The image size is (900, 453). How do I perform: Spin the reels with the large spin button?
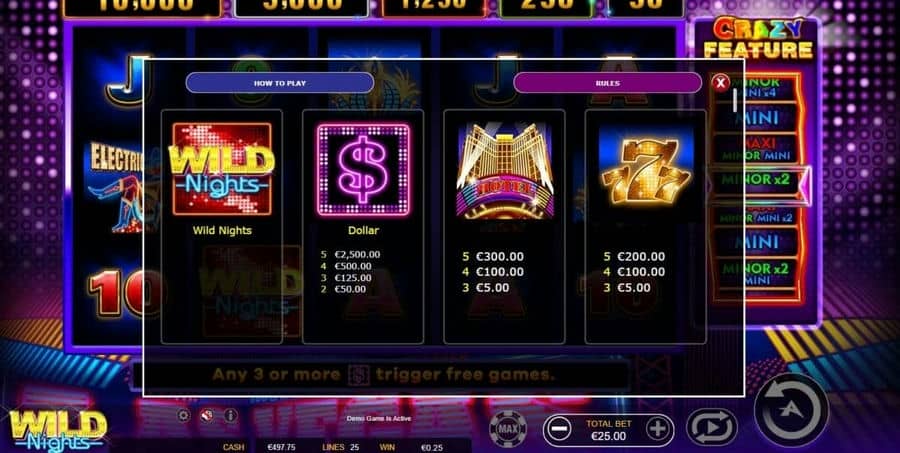792,410
